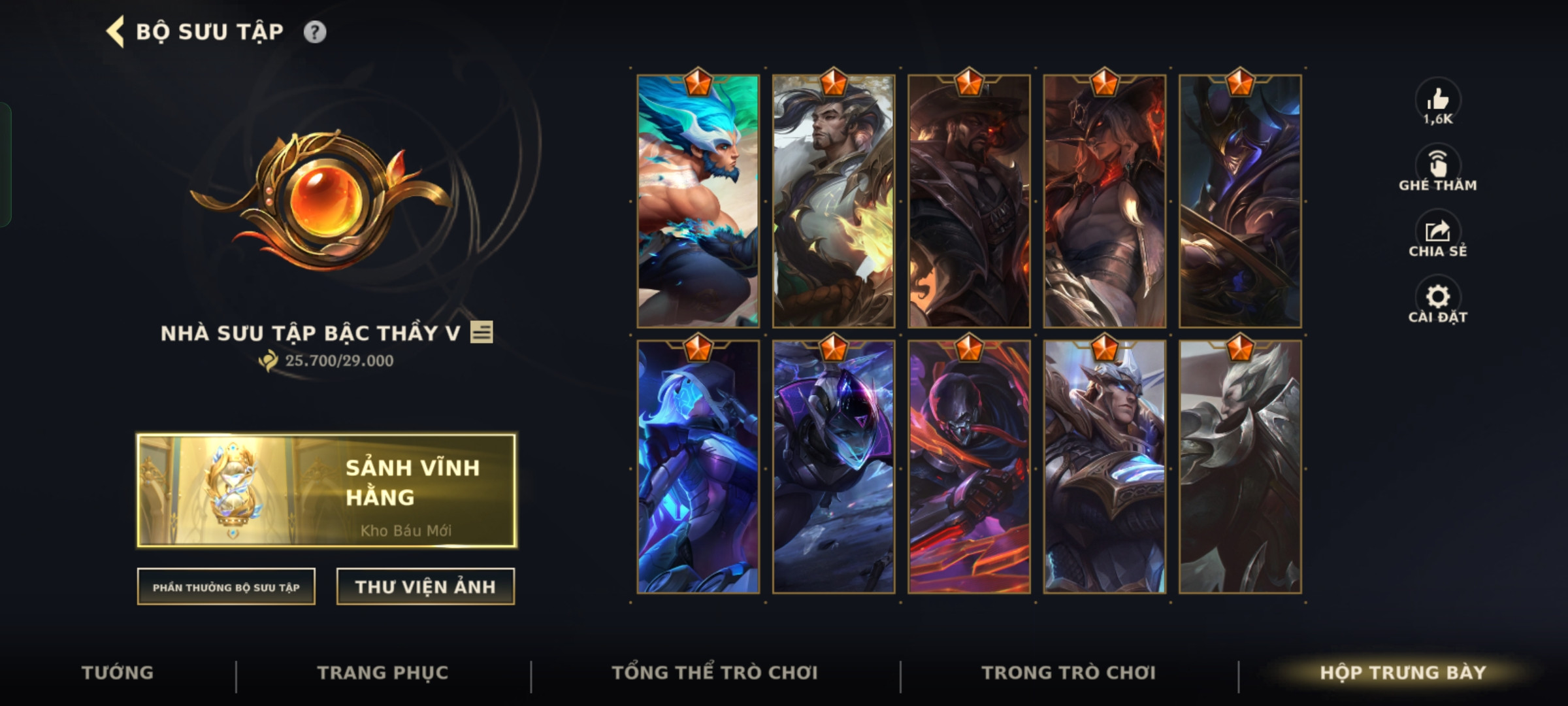Open the list icon beside collector rank
1568x706 pixels.
coord(482,332)
